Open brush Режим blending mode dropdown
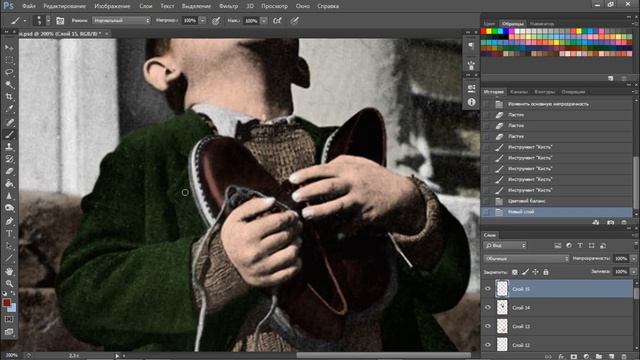Viewport: 640px width, 360px height. pos(121,20)
